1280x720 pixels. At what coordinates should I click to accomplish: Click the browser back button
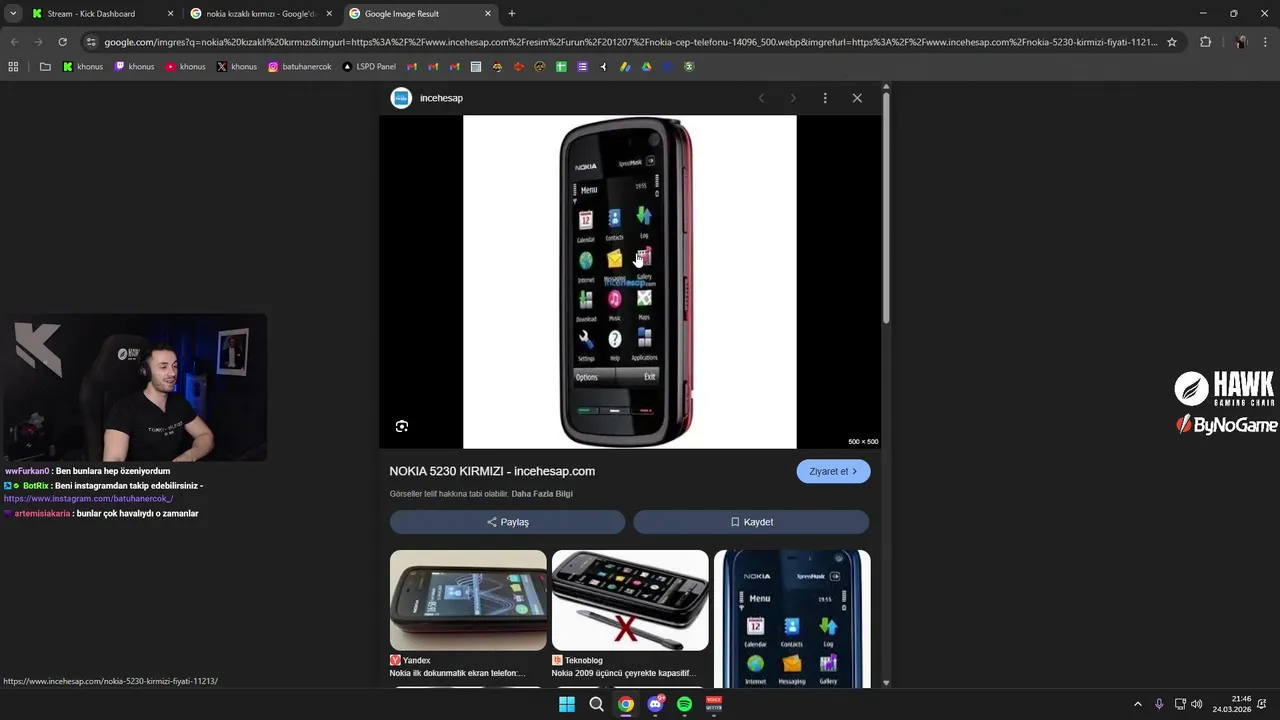[x=14, y=42]
